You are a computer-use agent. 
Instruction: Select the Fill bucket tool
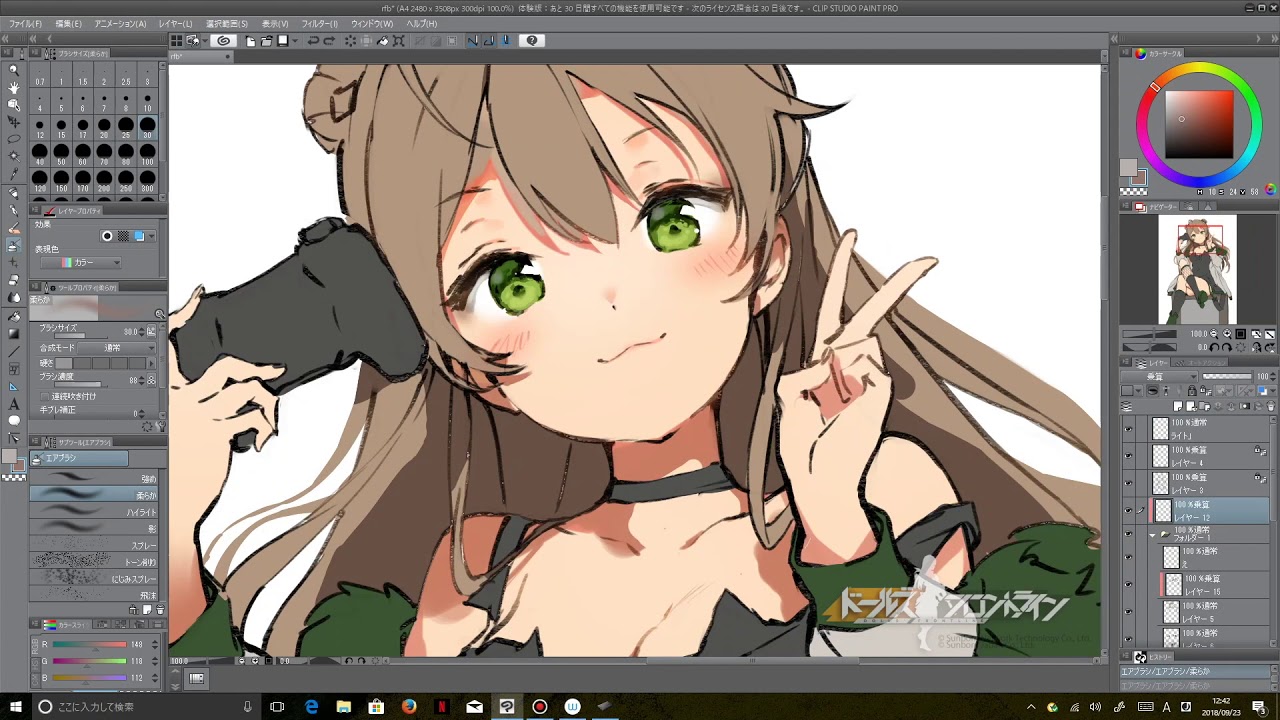pyautogui.click(x=13, y=316)
